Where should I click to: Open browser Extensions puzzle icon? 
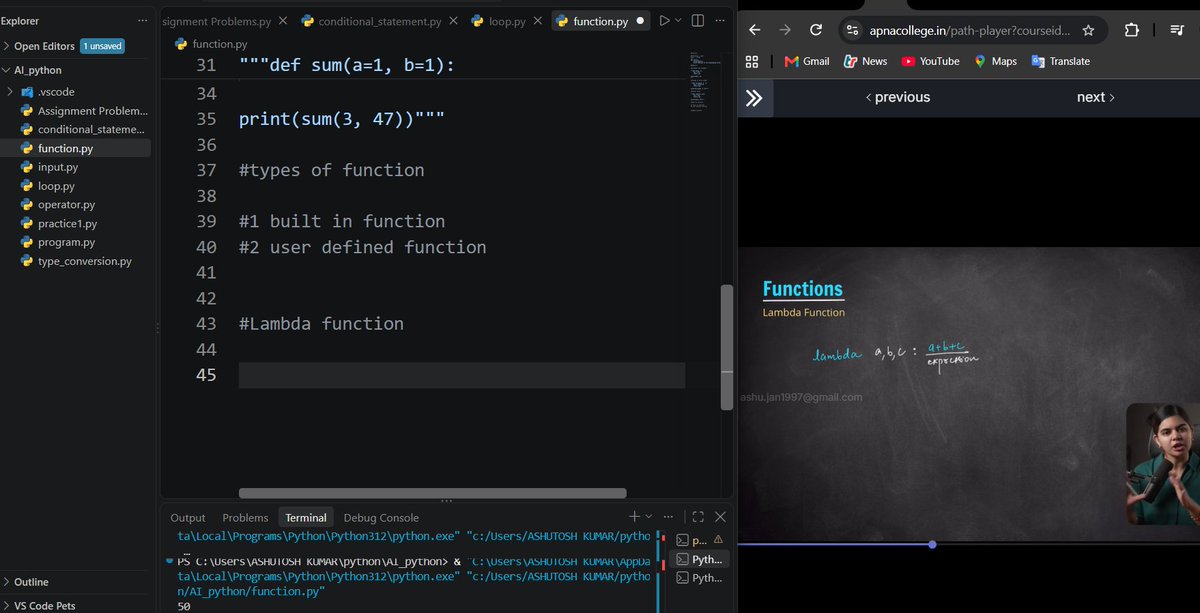[x=1132, y=30]
